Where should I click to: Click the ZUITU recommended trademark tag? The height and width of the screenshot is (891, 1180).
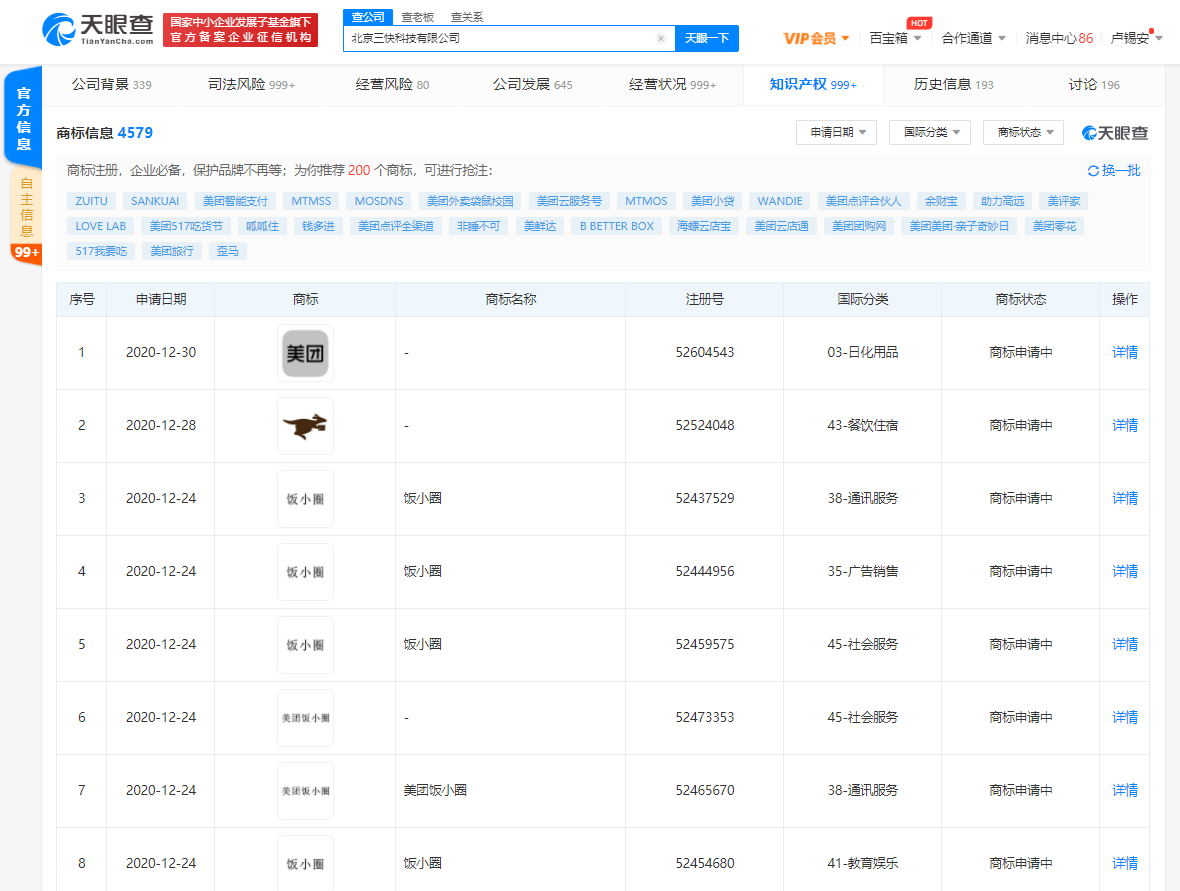(91, 201)
